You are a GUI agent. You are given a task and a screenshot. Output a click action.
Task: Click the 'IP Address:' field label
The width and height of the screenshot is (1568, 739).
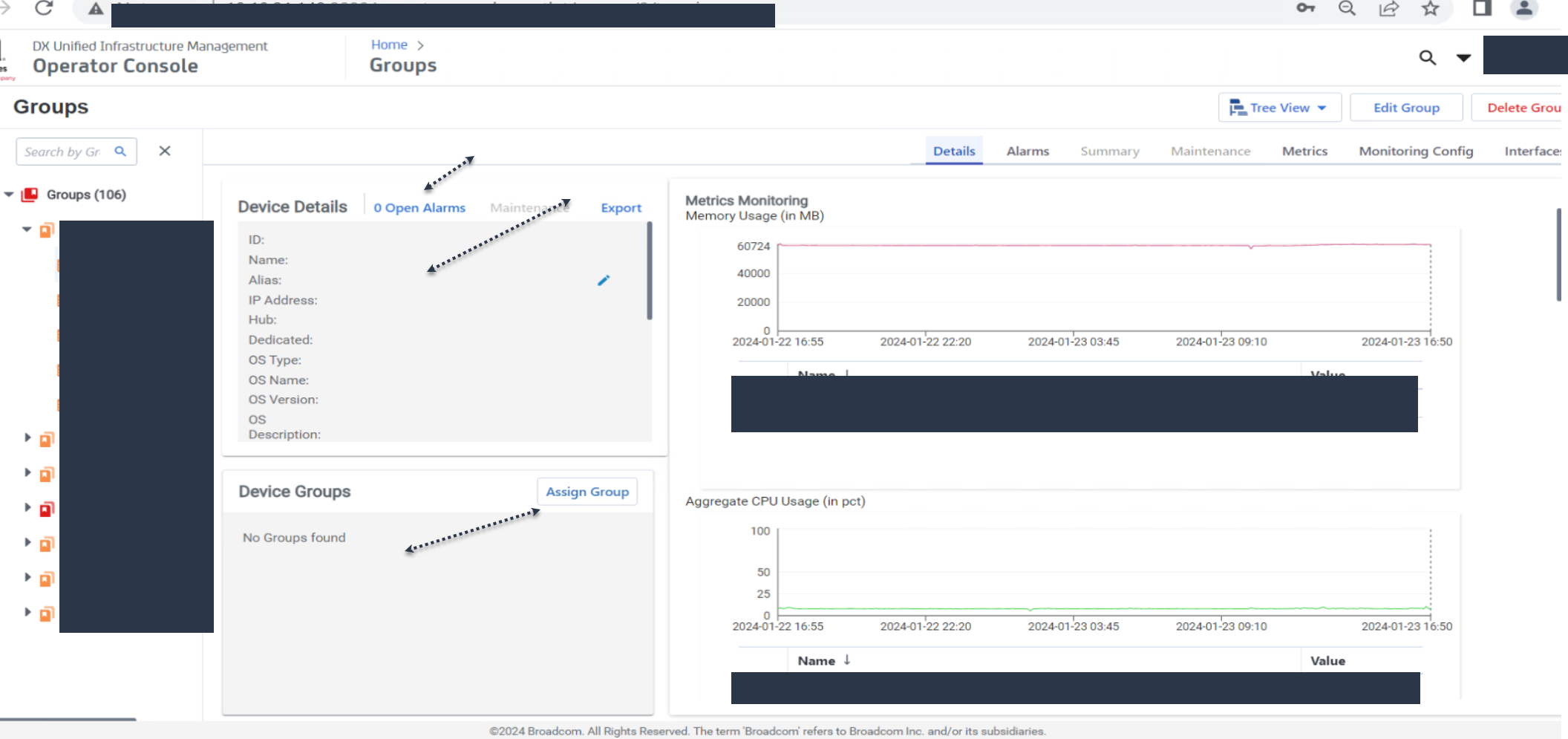coord(283,300)
